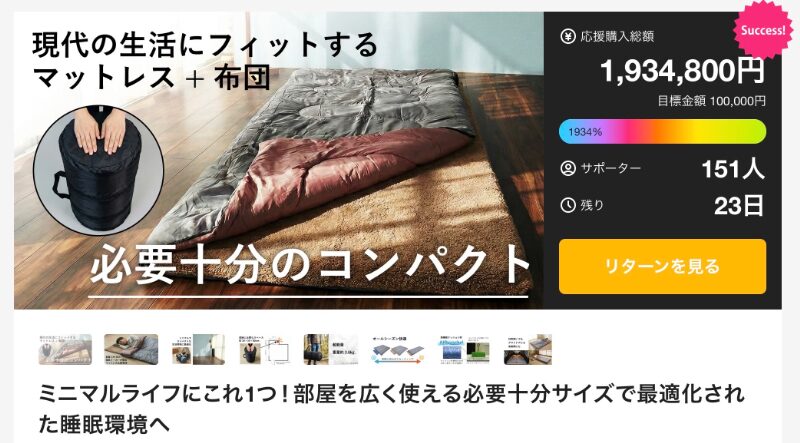Image resolution: width=800 pixels, height=443 pixels.
Task: Open the リターンを見る button
Action: point(662,266)
